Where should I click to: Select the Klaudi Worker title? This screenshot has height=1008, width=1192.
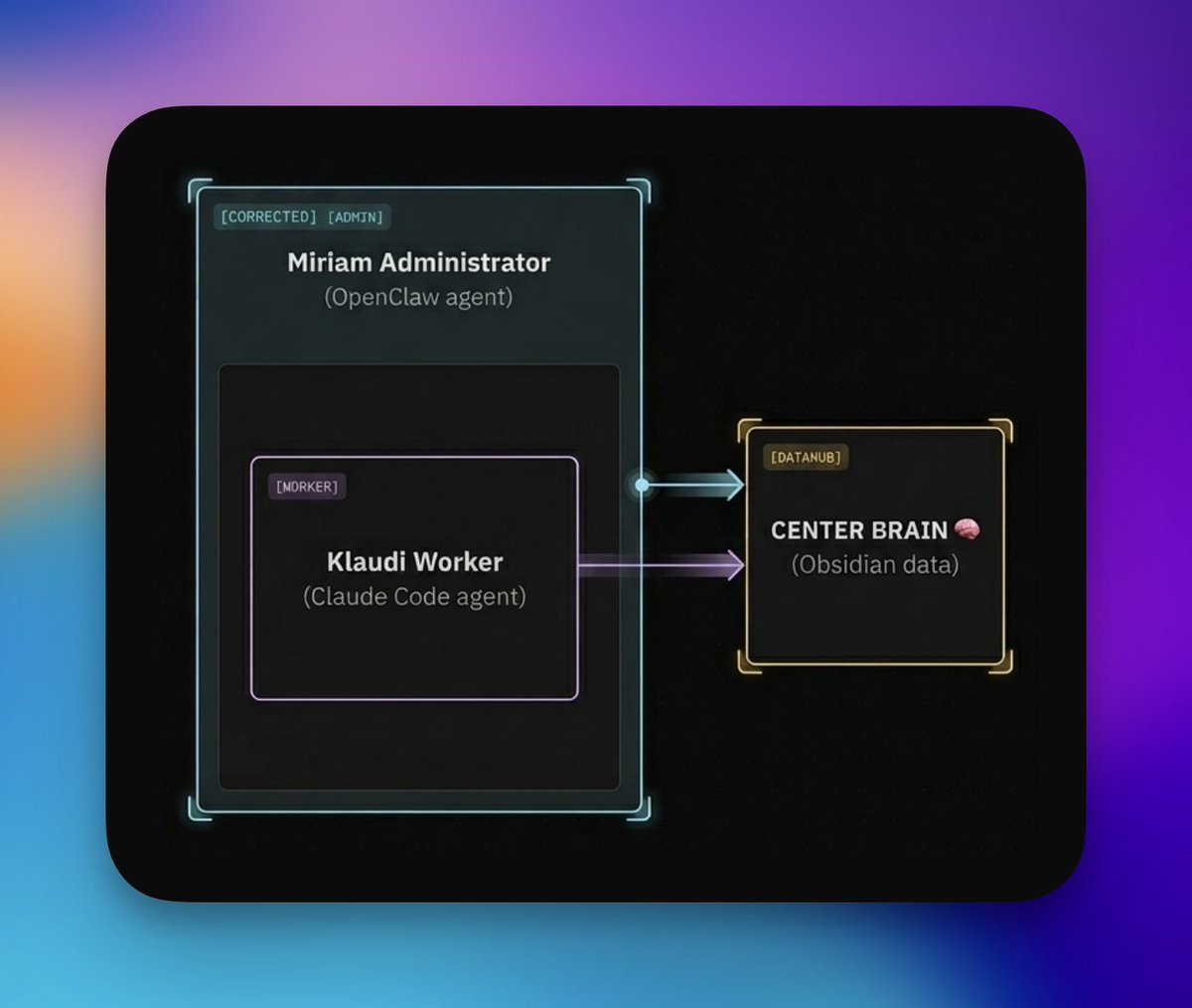click(414, 562)
